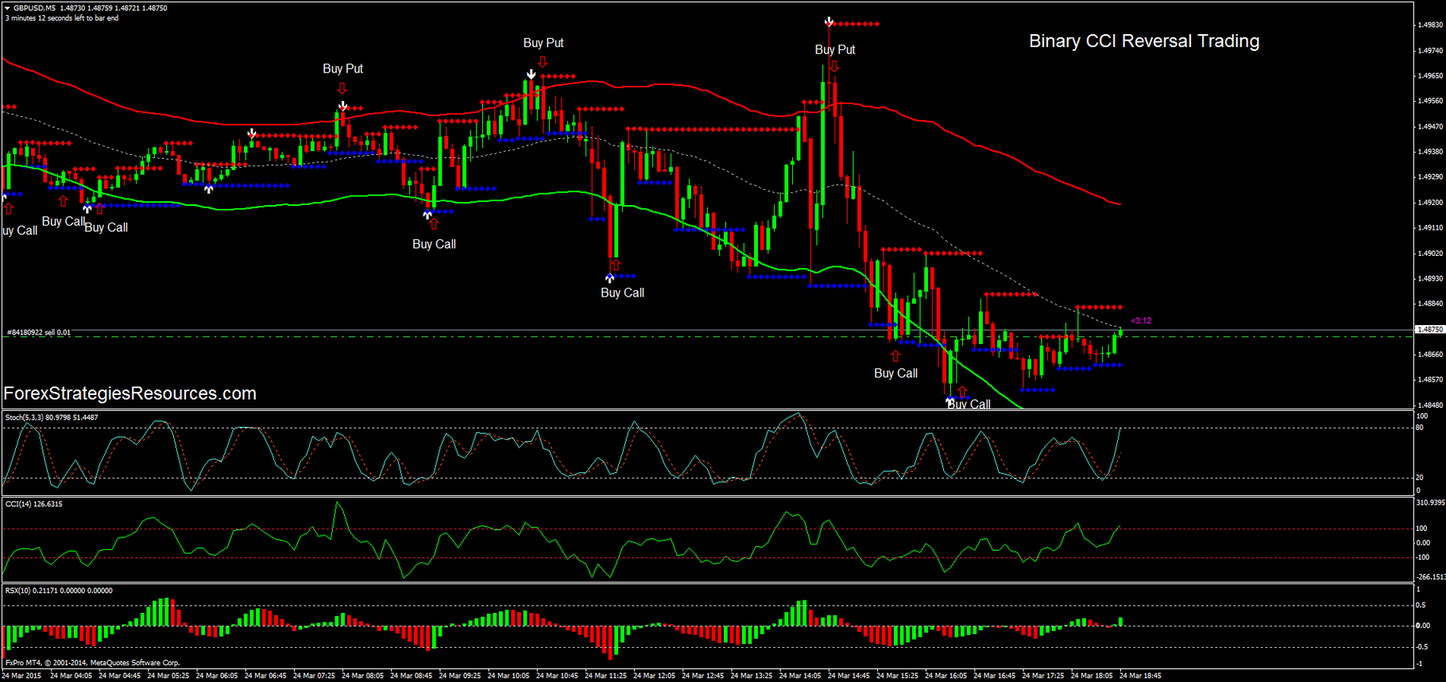Viewport: 1446px width, 682px height.
Task: Click the 1.48930 price scale value
Action: coord(1429,279)
